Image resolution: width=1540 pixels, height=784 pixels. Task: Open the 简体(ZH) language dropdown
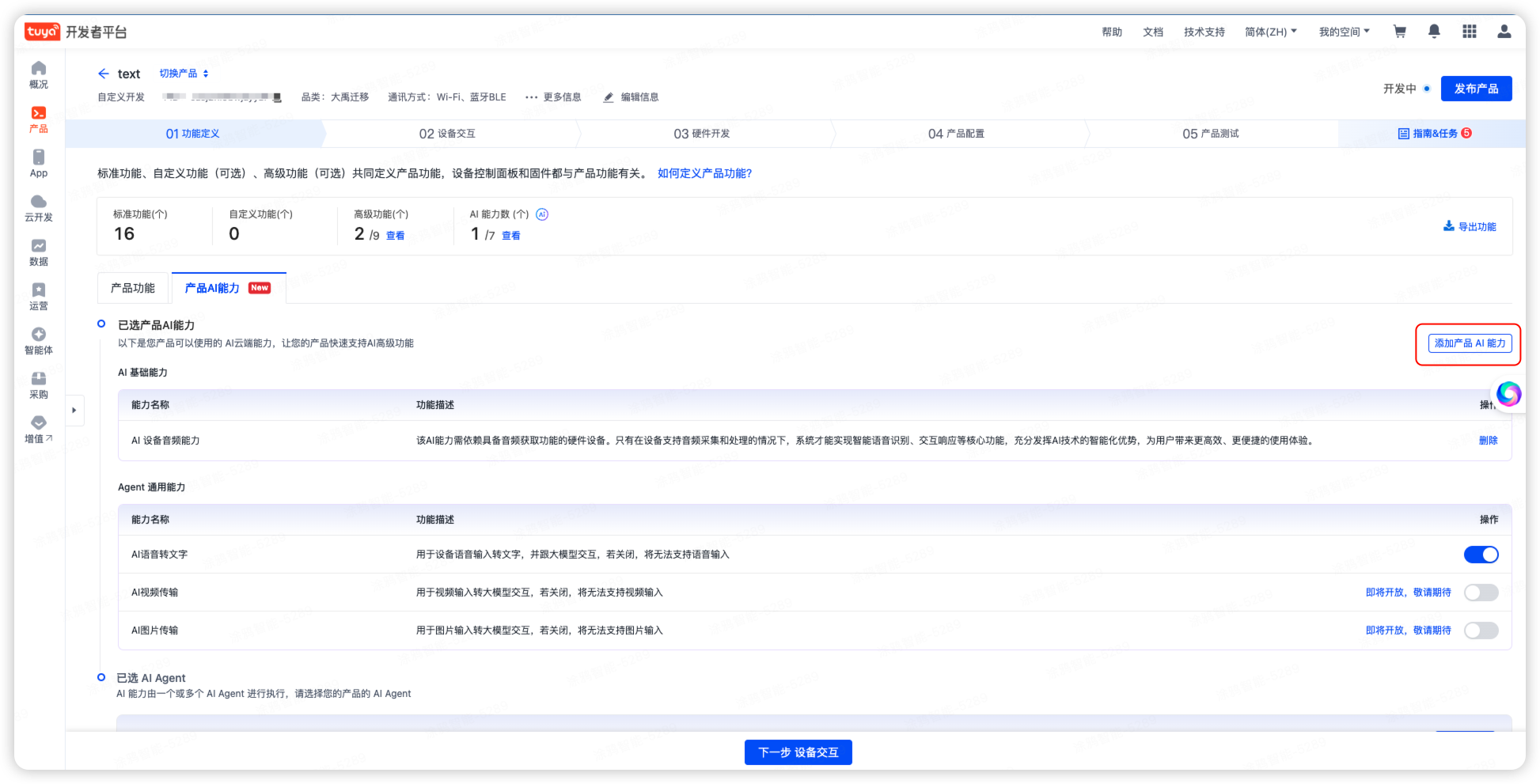1270,32
